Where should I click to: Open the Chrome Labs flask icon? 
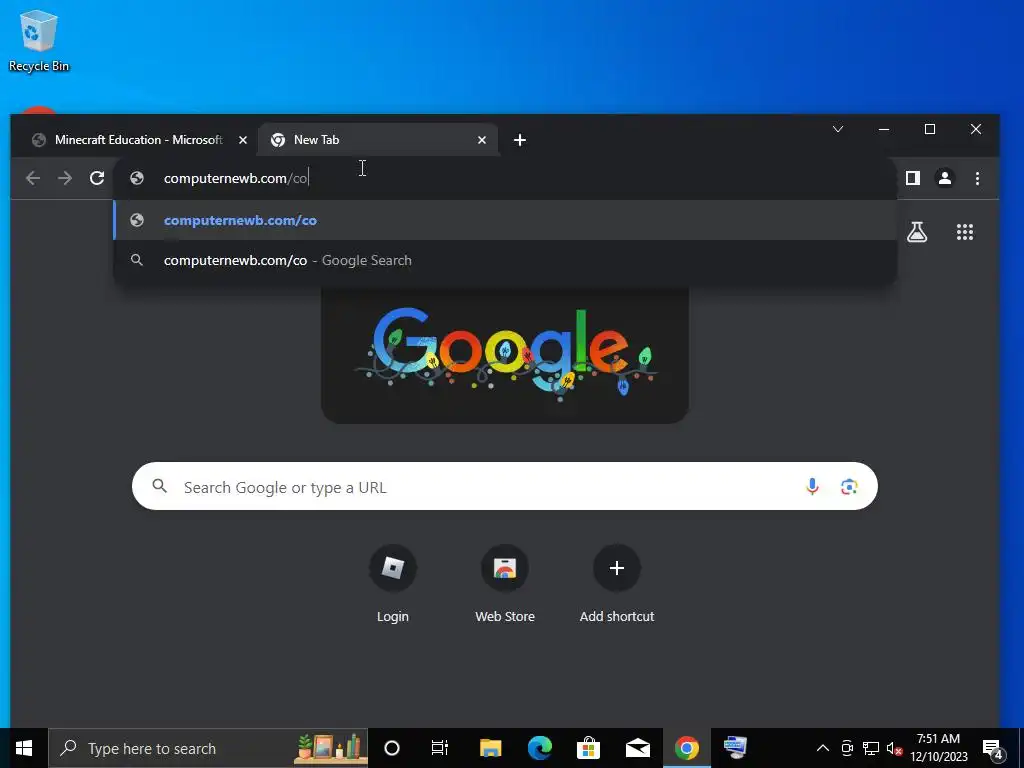point(917,232)
